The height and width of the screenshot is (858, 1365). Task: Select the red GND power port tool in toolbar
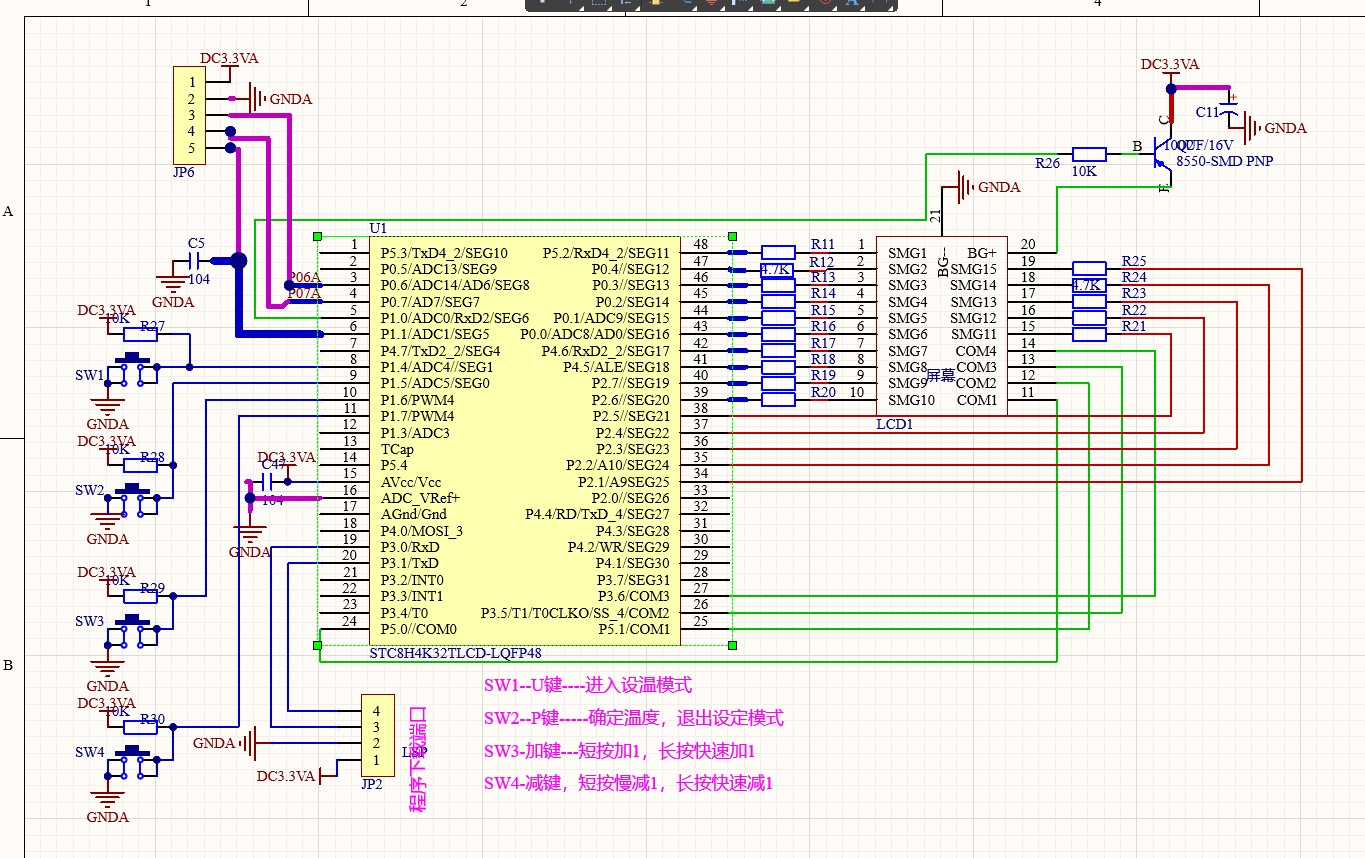click(x=711, y=3)
